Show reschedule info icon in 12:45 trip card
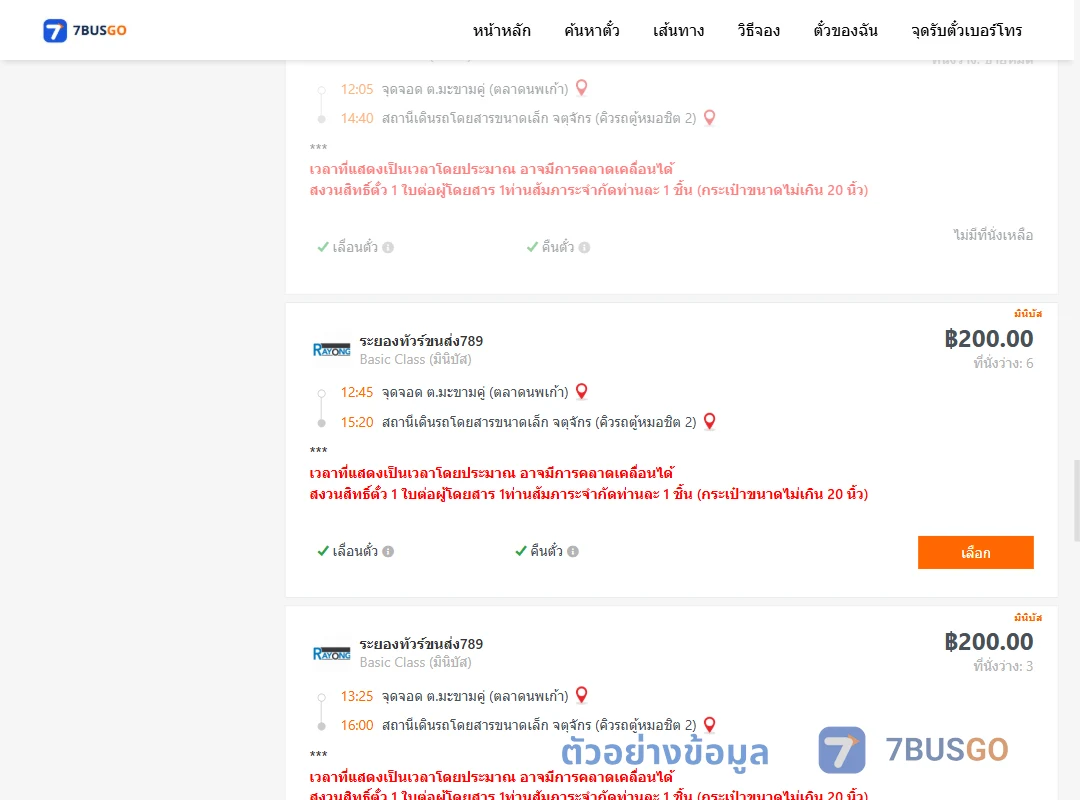The height and width of the screenshot is (800, 1080). (x=388, y=551)
